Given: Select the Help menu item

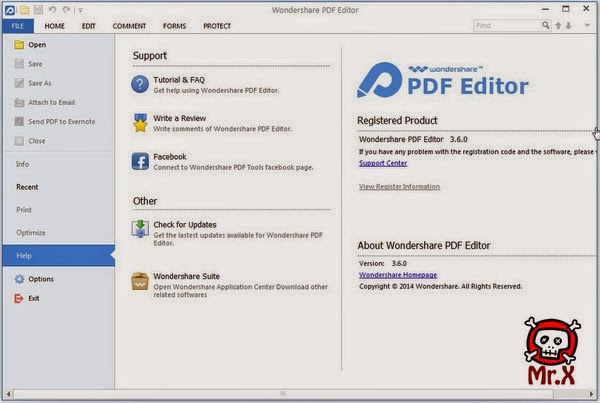Looking at the screenshot, I should [x=59, y=255].
